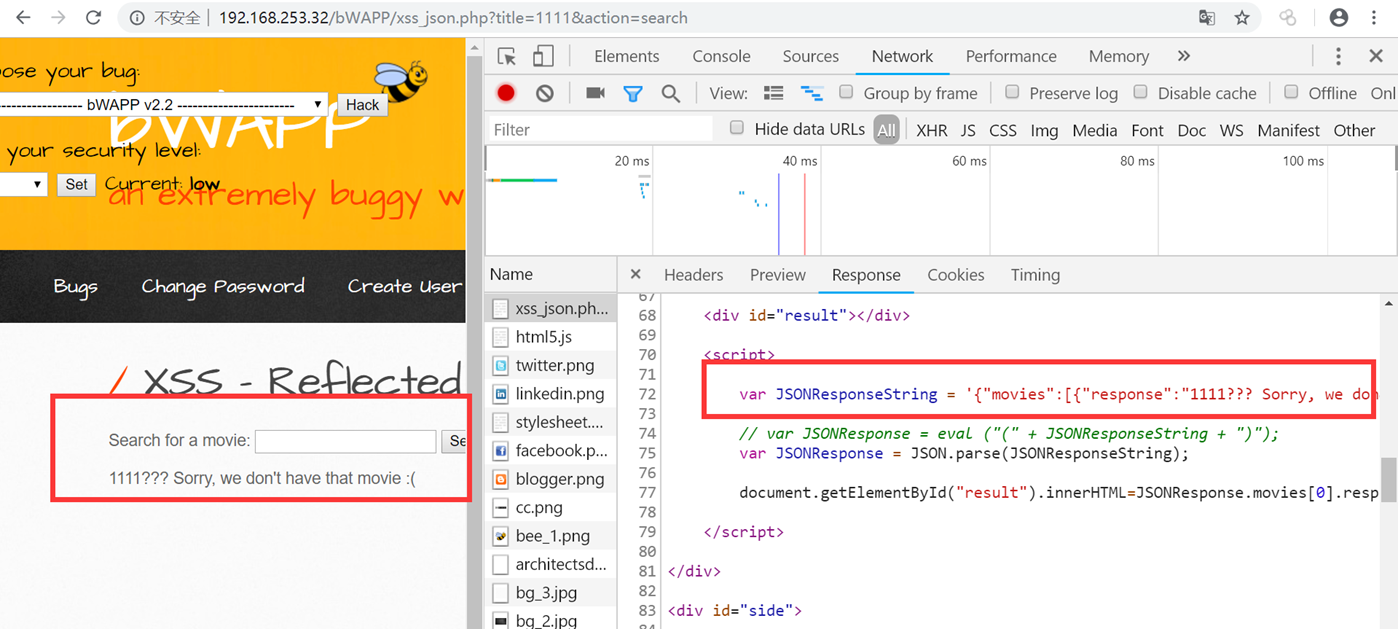
Task: Enable Group by frame checkbox
Action: (846, 92)
